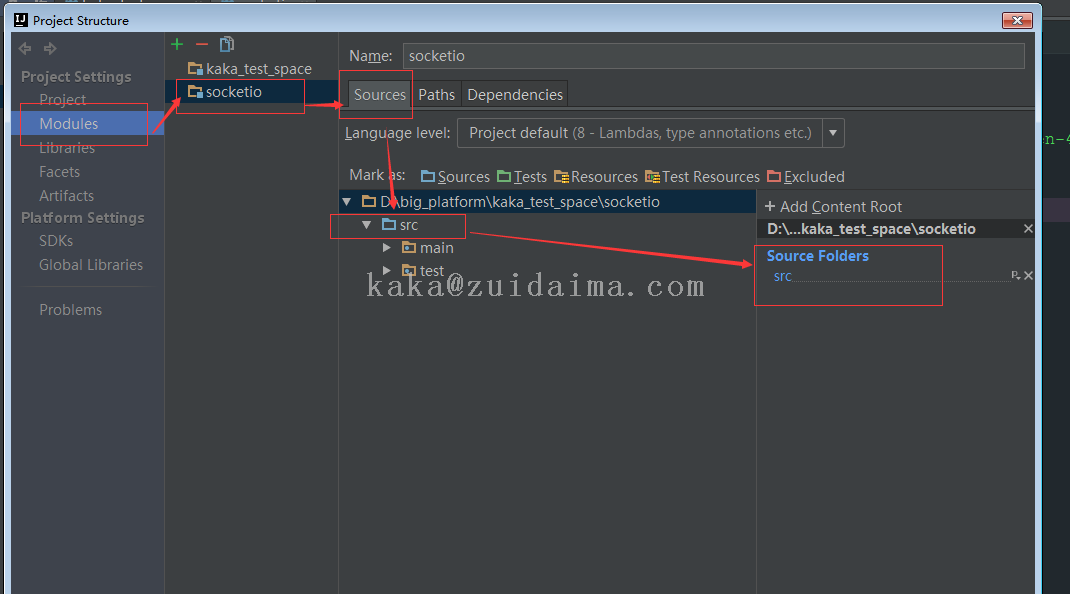Screen dimensions: 1070x594
Task: Expand the test folder node
Action: point(386,270)
